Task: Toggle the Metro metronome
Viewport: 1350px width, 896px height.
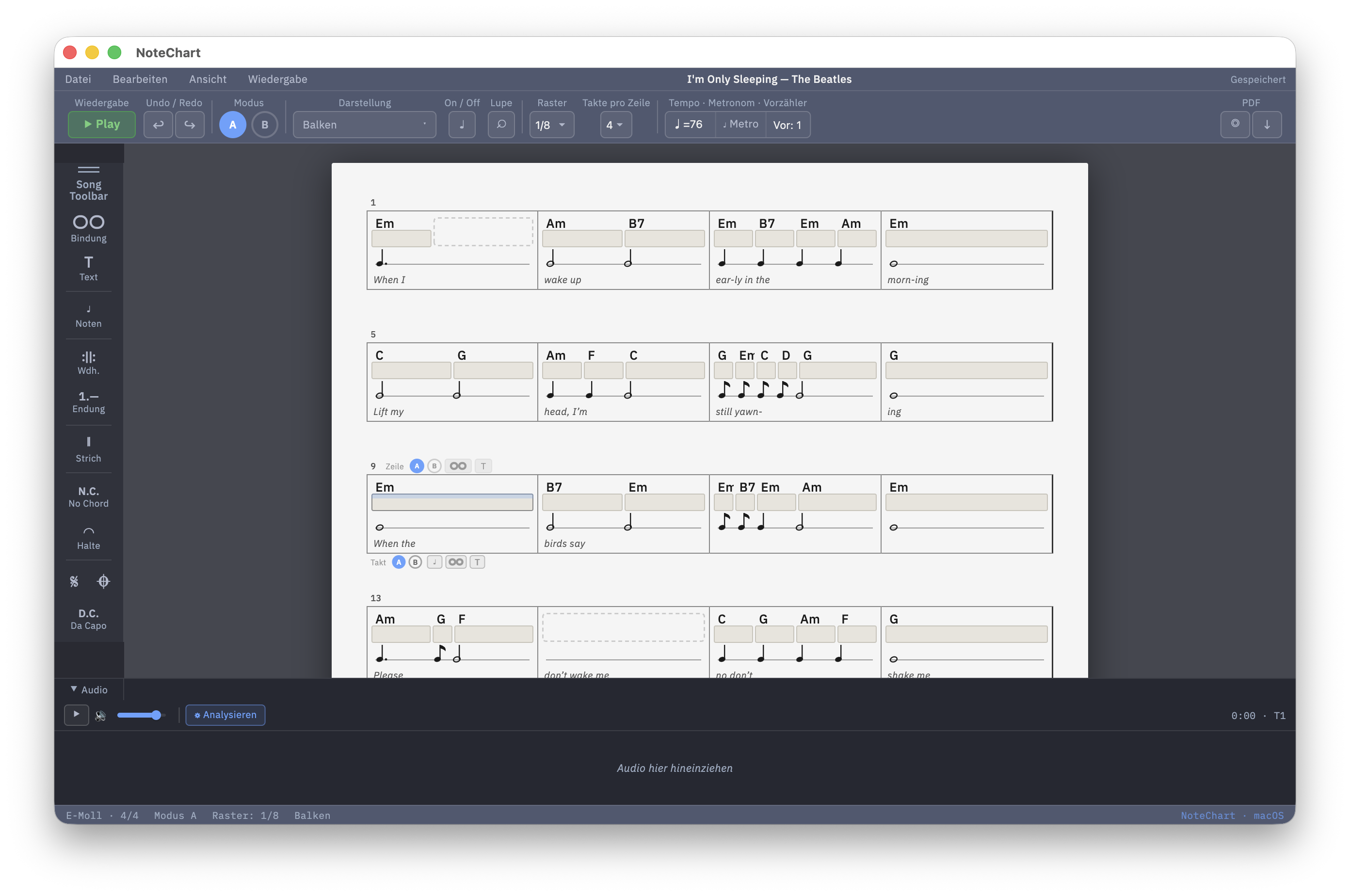Action: 740,125
